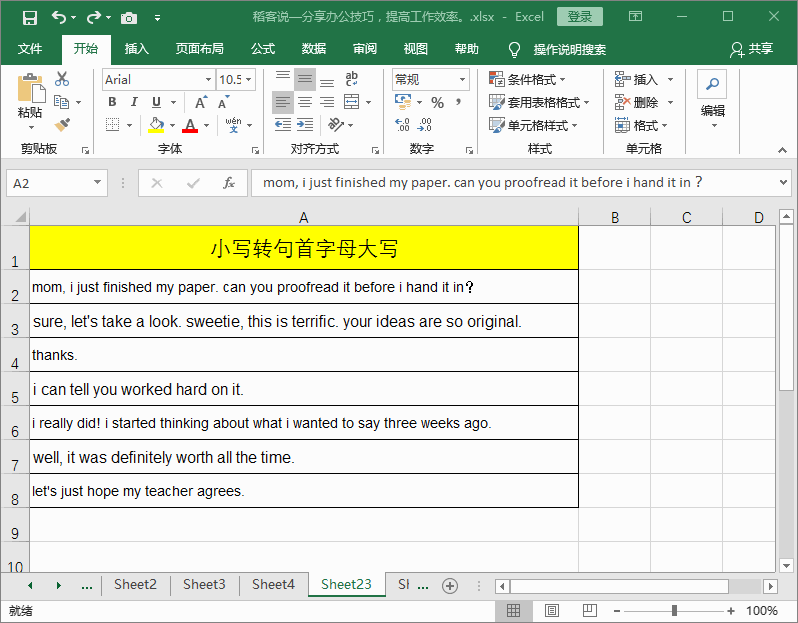Click the Cut scissors icon
The width and height of the screenshot is (798, 623).
[62, 79]
